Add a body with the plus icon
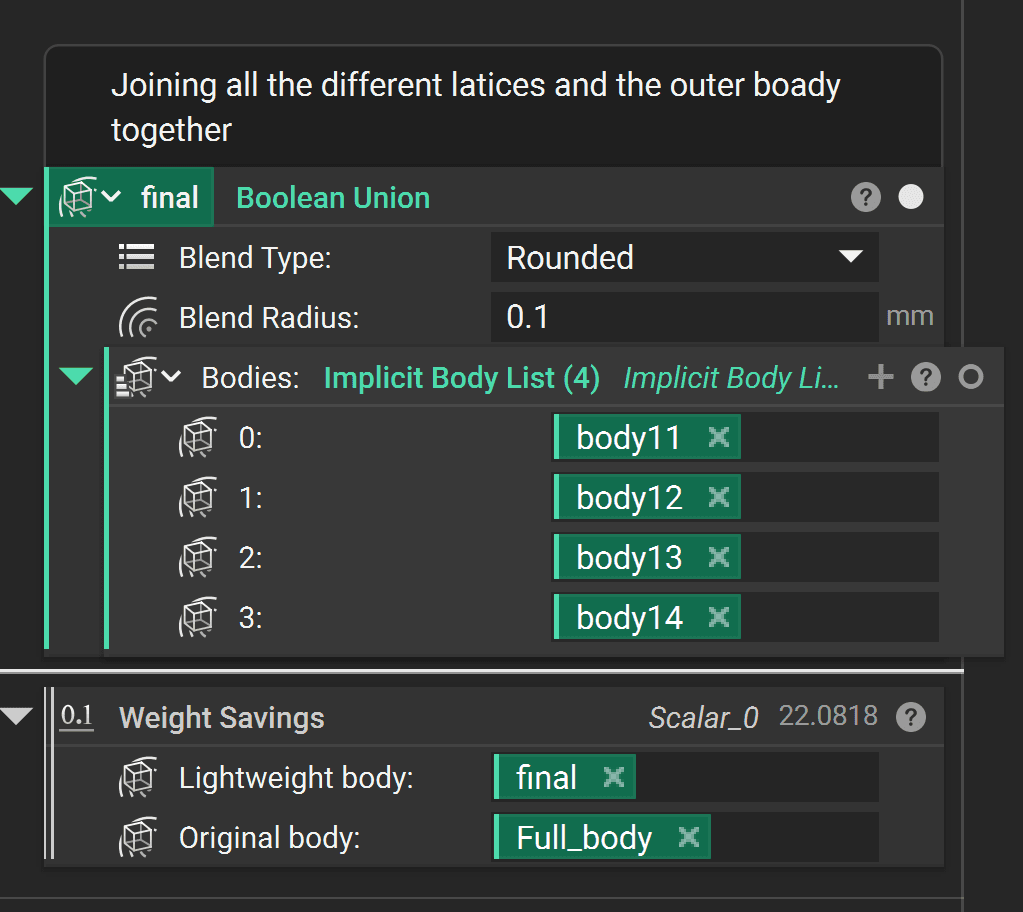 point(880,377)
